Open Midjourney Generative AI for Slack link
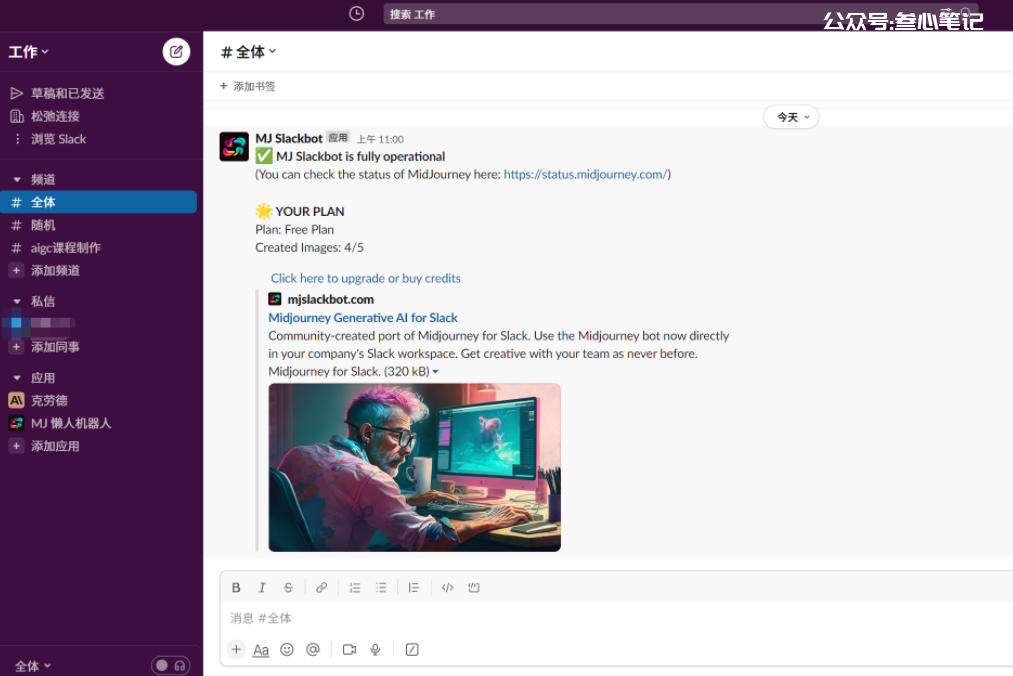Image resolution: width=1013 pixels, height=676 pixels. tap(363, 317)
